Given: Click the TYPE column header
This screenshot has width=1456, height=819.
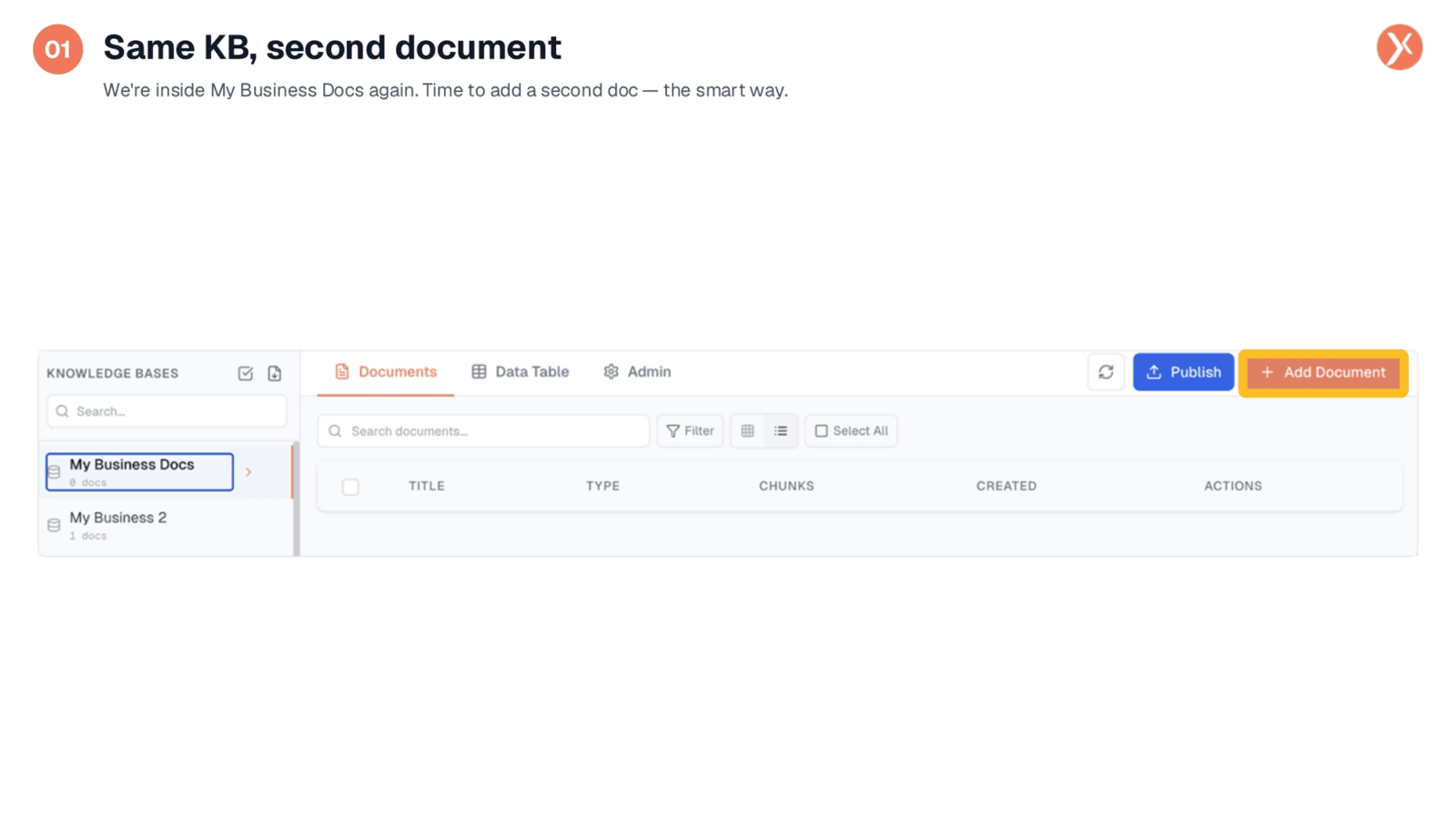Looking at the screenshot, I should [x=602, y=486].
